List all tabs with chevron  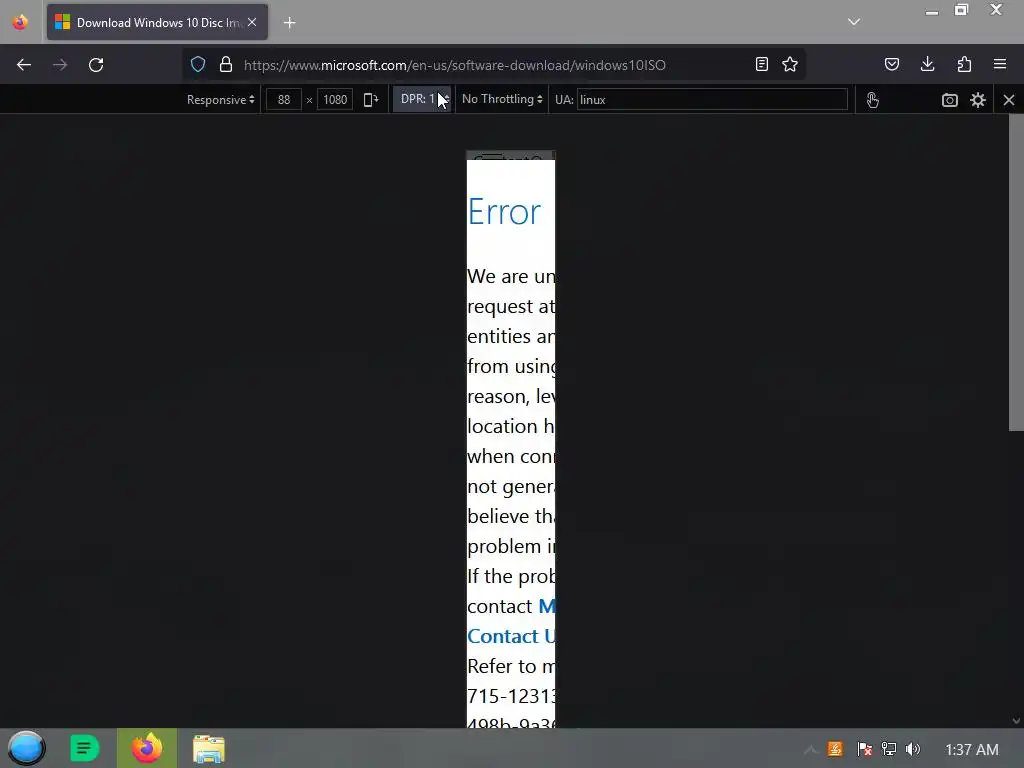(x=854, y=22)
